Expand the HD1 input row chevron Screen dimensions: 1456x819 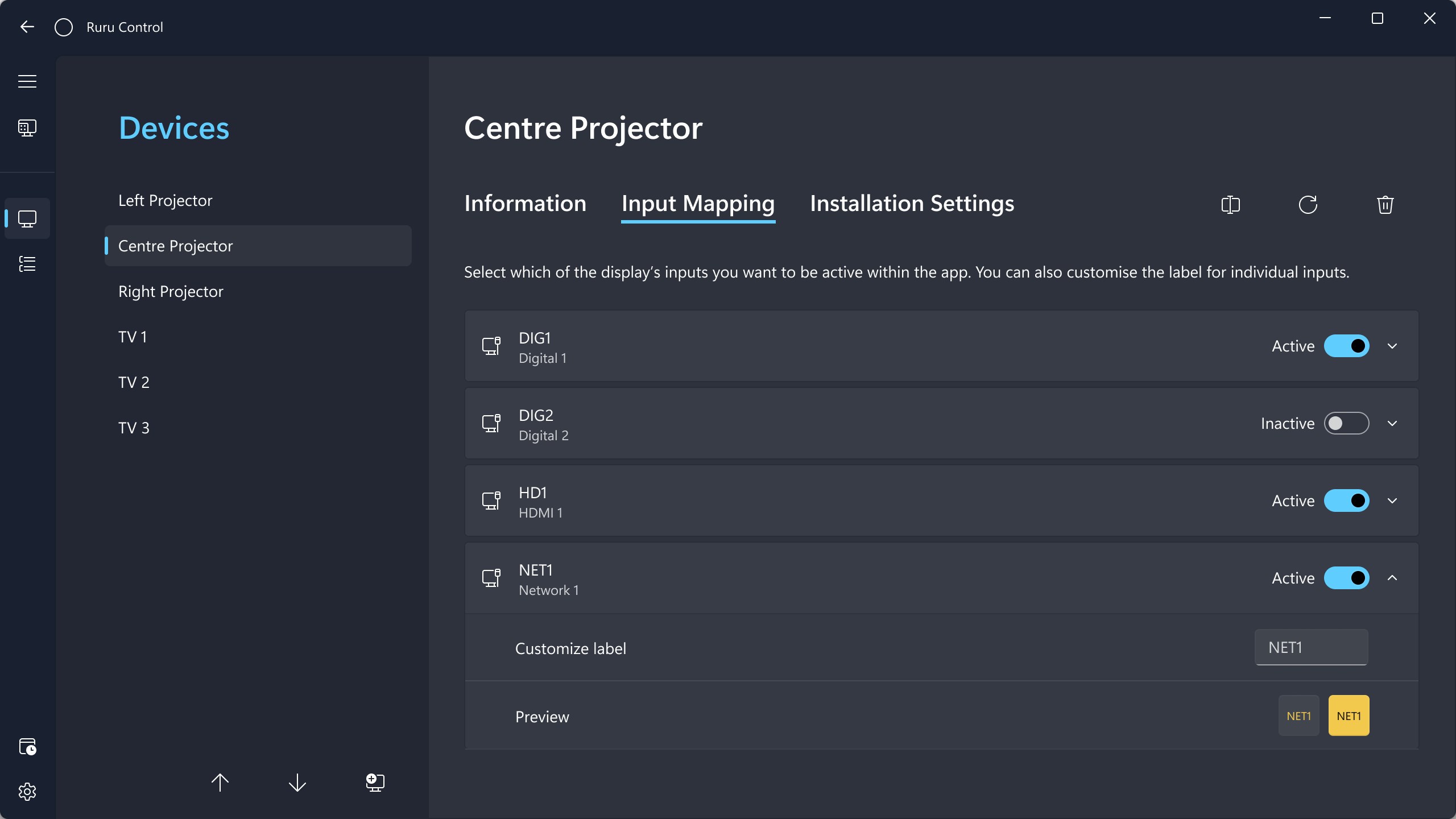pos(1392,500)
